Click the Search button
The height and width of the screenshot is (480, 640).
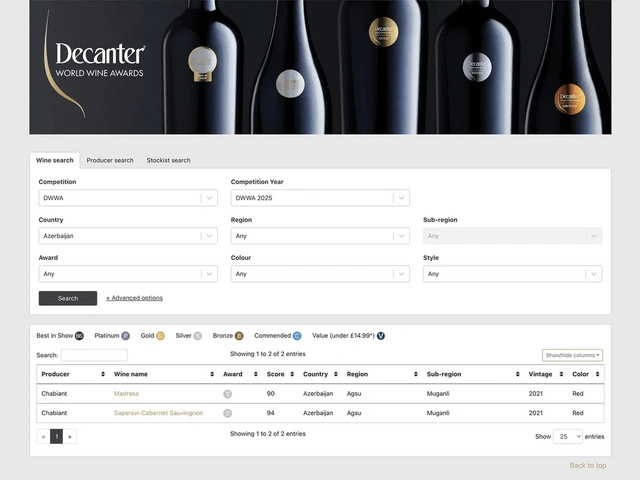click(x=68, y=298)
